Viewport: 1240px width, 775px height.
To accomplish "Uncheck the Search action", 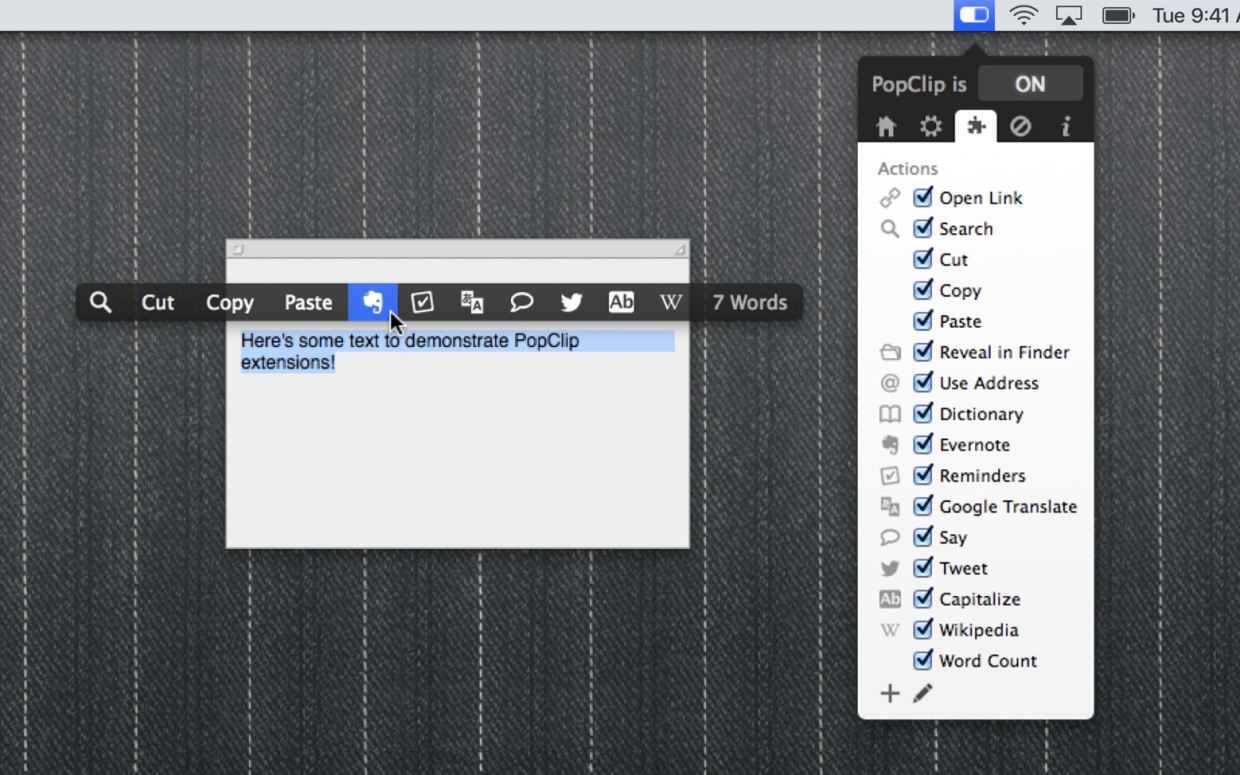I will coord(923,228).
